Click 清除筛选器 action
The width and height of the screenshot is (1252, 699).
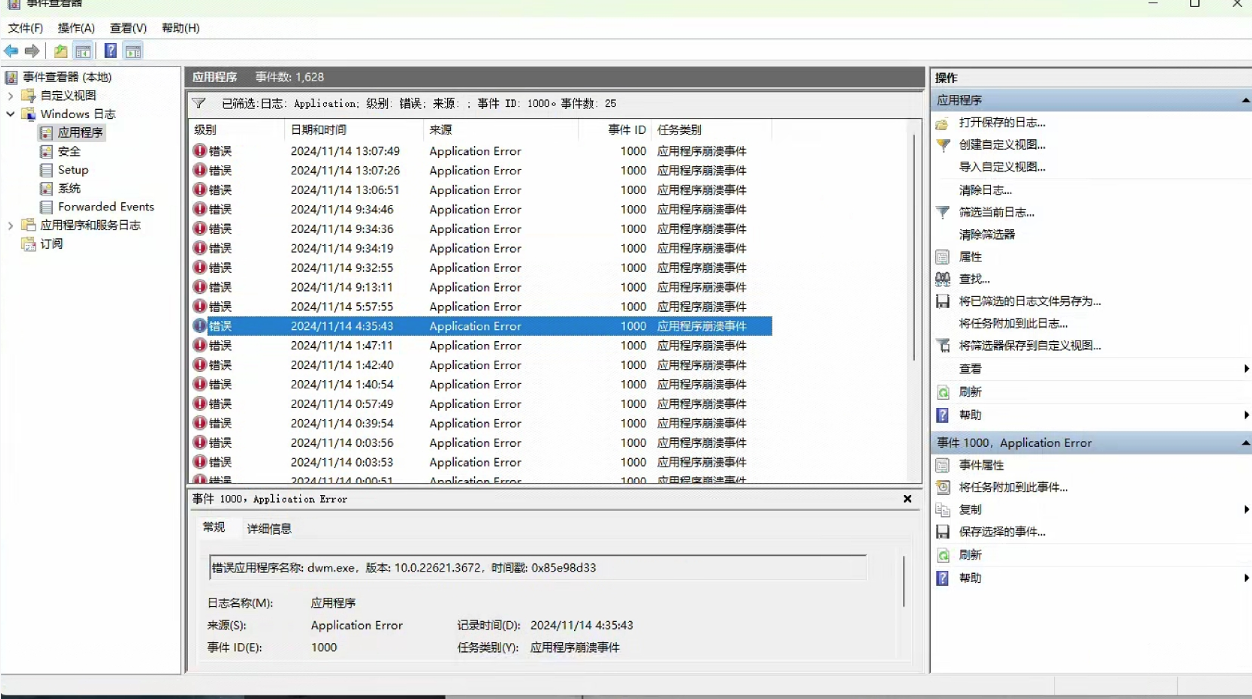tap(987, 234)
